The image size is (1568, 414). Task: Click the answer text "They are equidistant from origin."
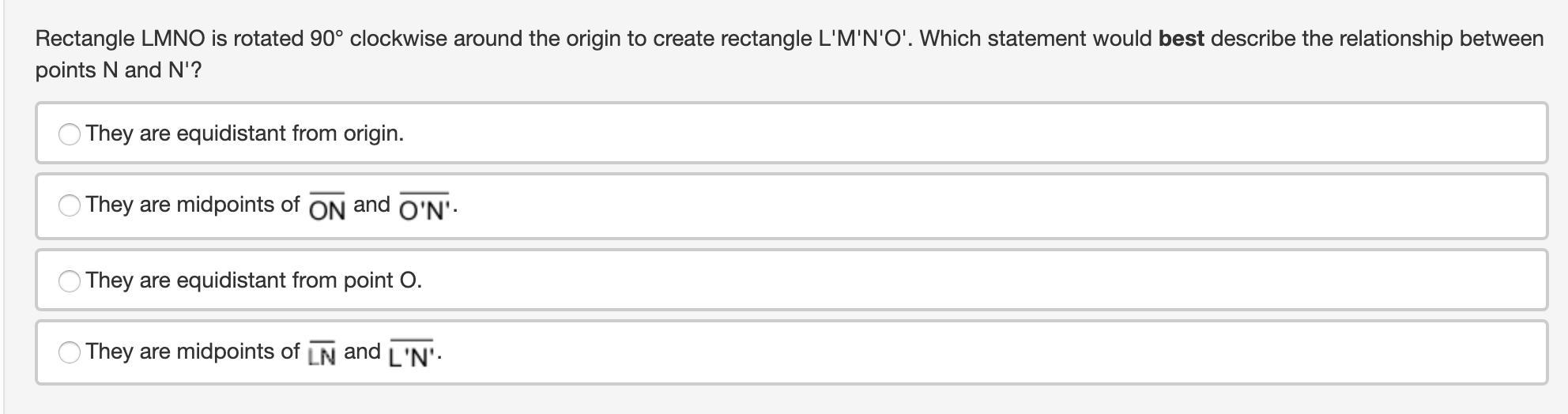pyautogui.click(x=245, y=134)
